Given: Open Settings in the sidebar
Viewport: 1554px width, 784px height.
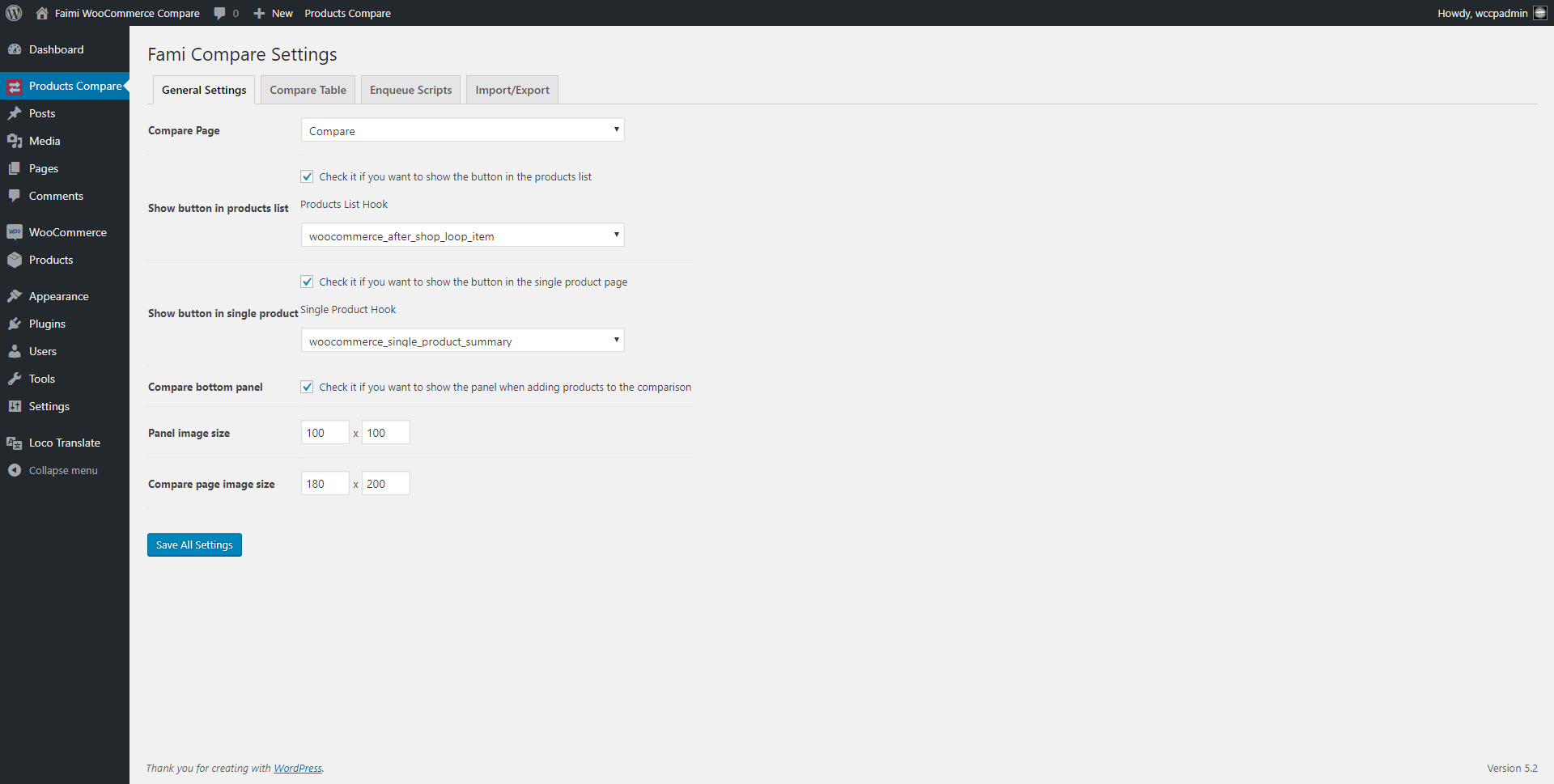Looking at the screenshot, I should tap(49, 406).
